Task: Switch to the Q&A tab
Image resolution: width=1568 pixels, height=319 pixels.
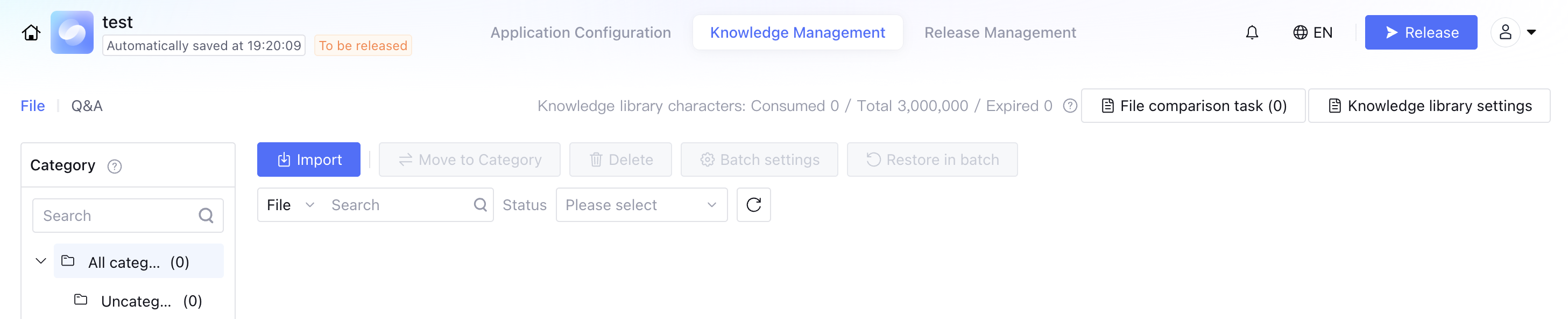Action: click(87, 106)
